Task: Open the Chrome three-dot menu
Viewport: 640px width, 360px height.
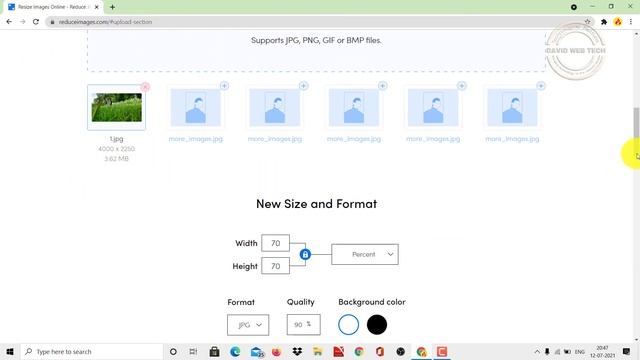Action: [x=631, y=22]
